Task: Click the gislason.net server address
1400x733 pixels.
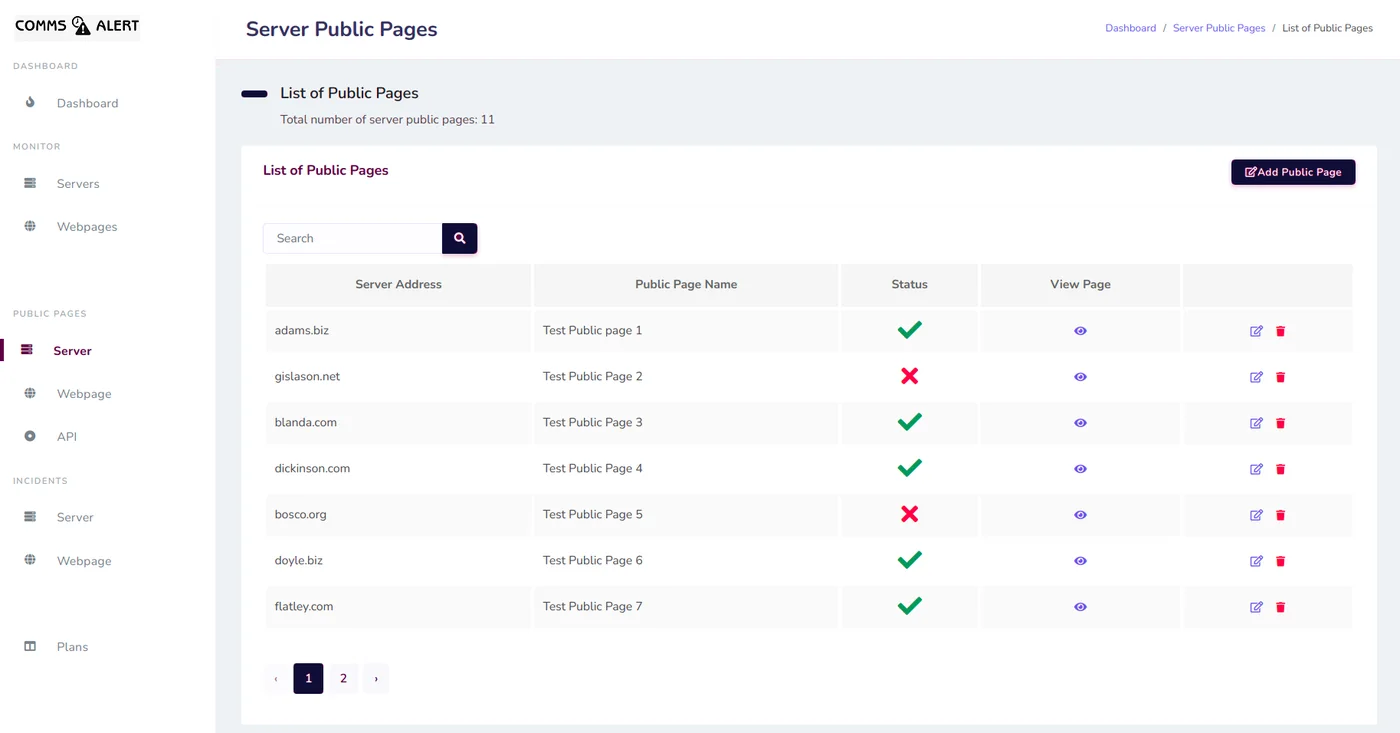Action: point(307,376)
